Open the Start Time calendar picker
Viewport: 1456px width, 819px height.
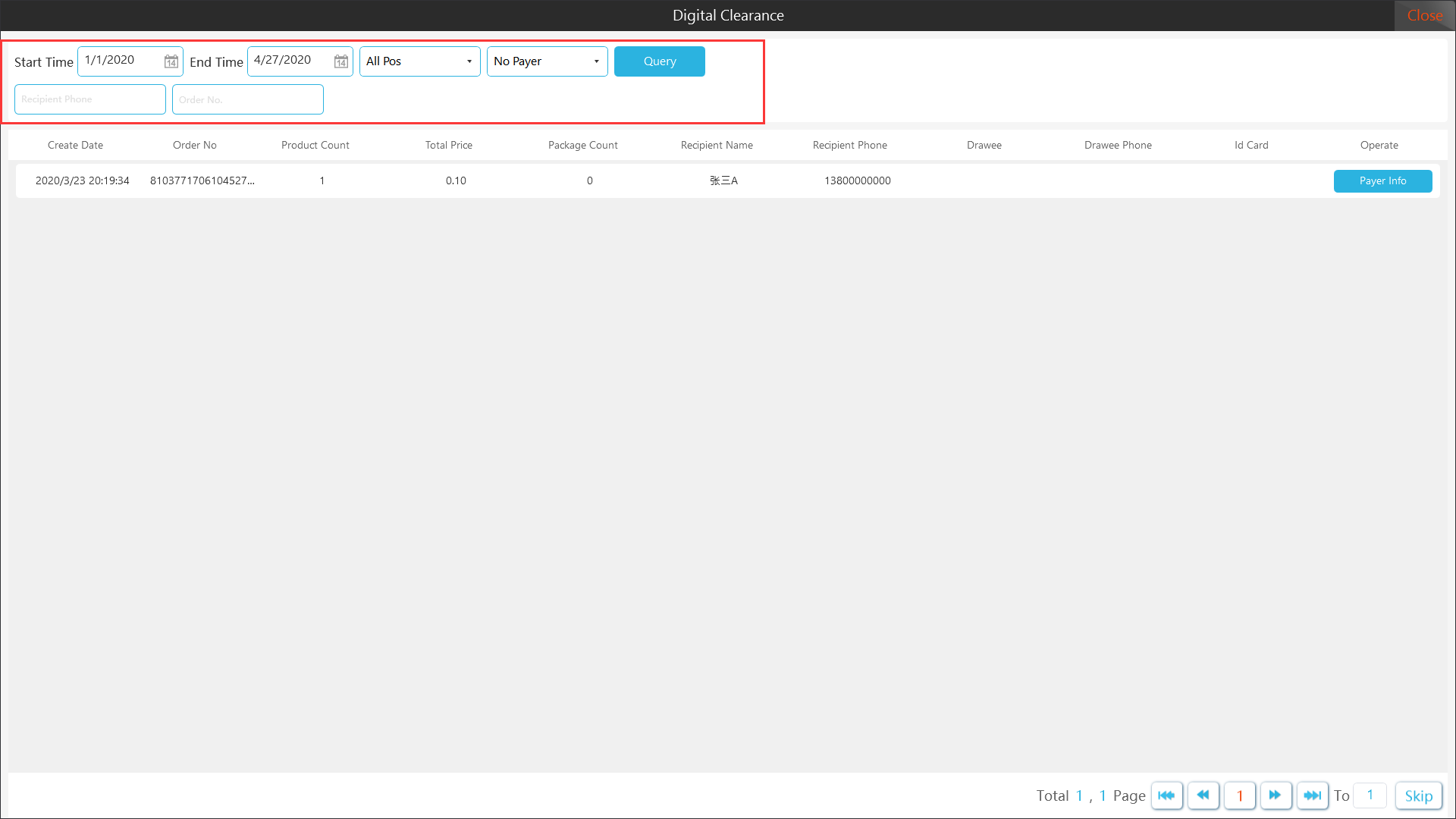click(171, 61)
